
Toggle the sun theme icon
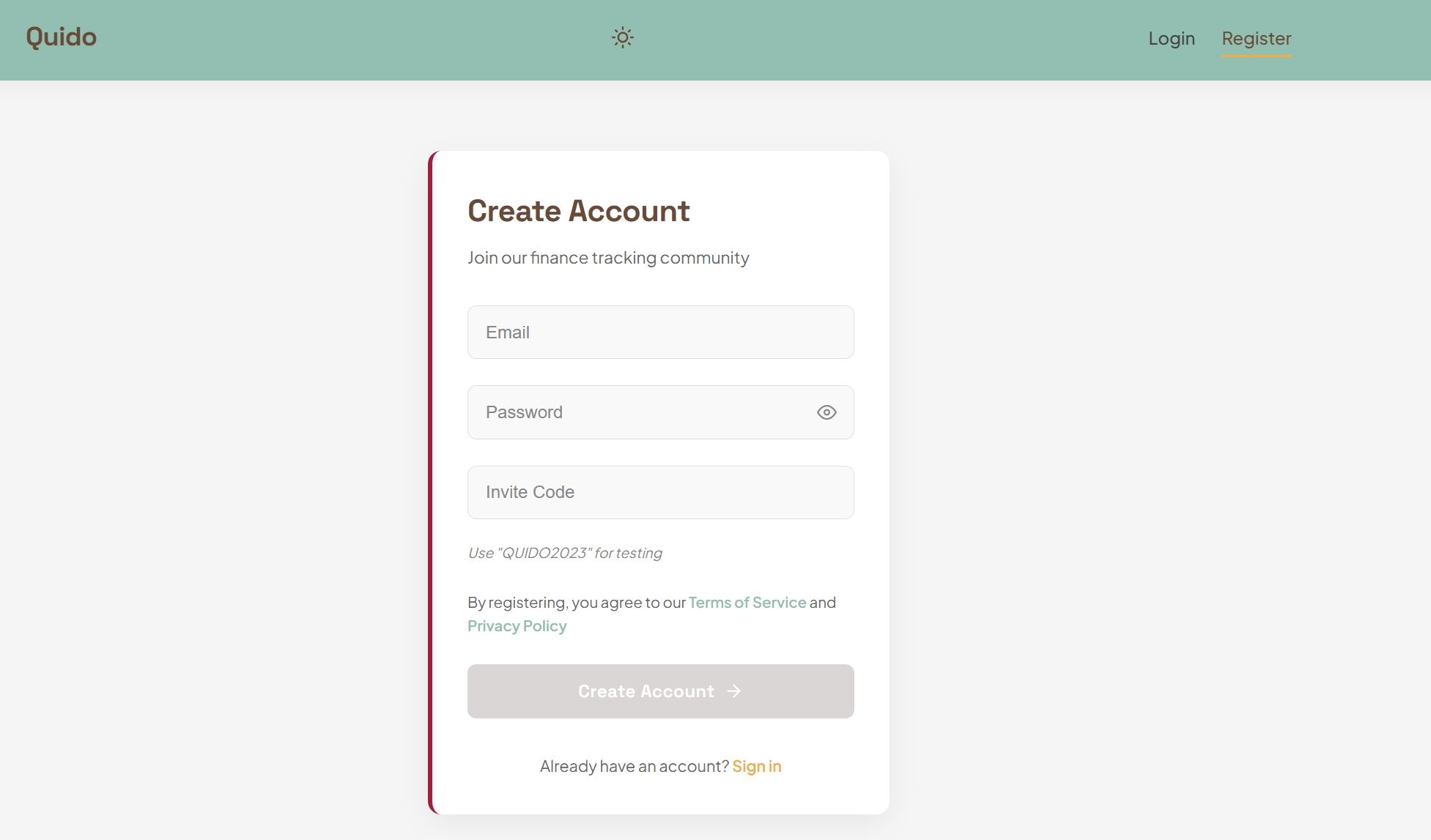coord(623,37)
